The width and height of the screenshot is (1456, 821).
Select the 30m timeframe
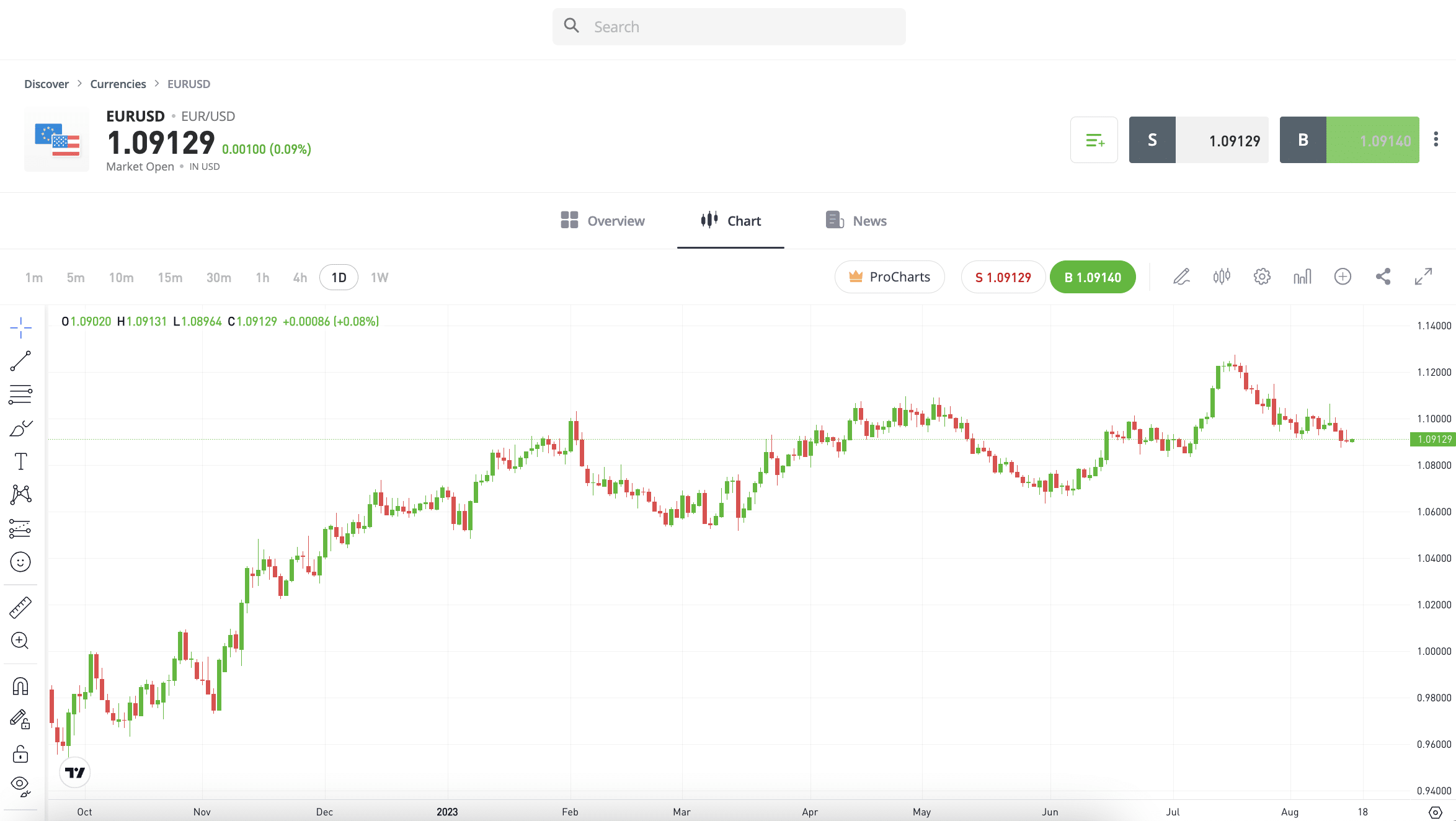[219, 277]
